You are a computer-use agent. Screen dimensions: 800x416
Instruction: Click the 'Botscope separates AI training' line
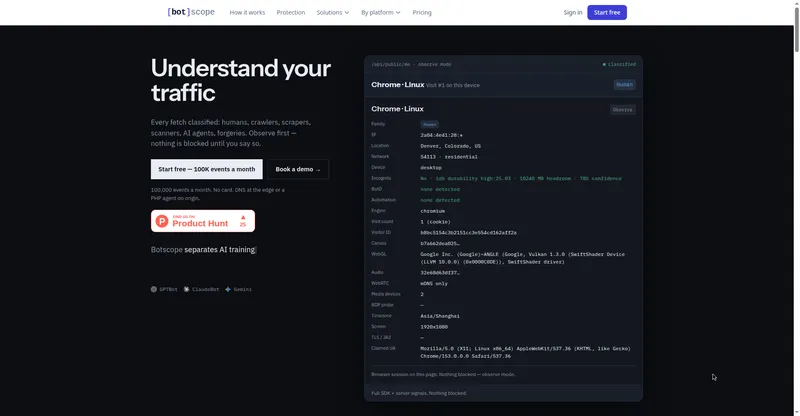click(x=203, y=250)
